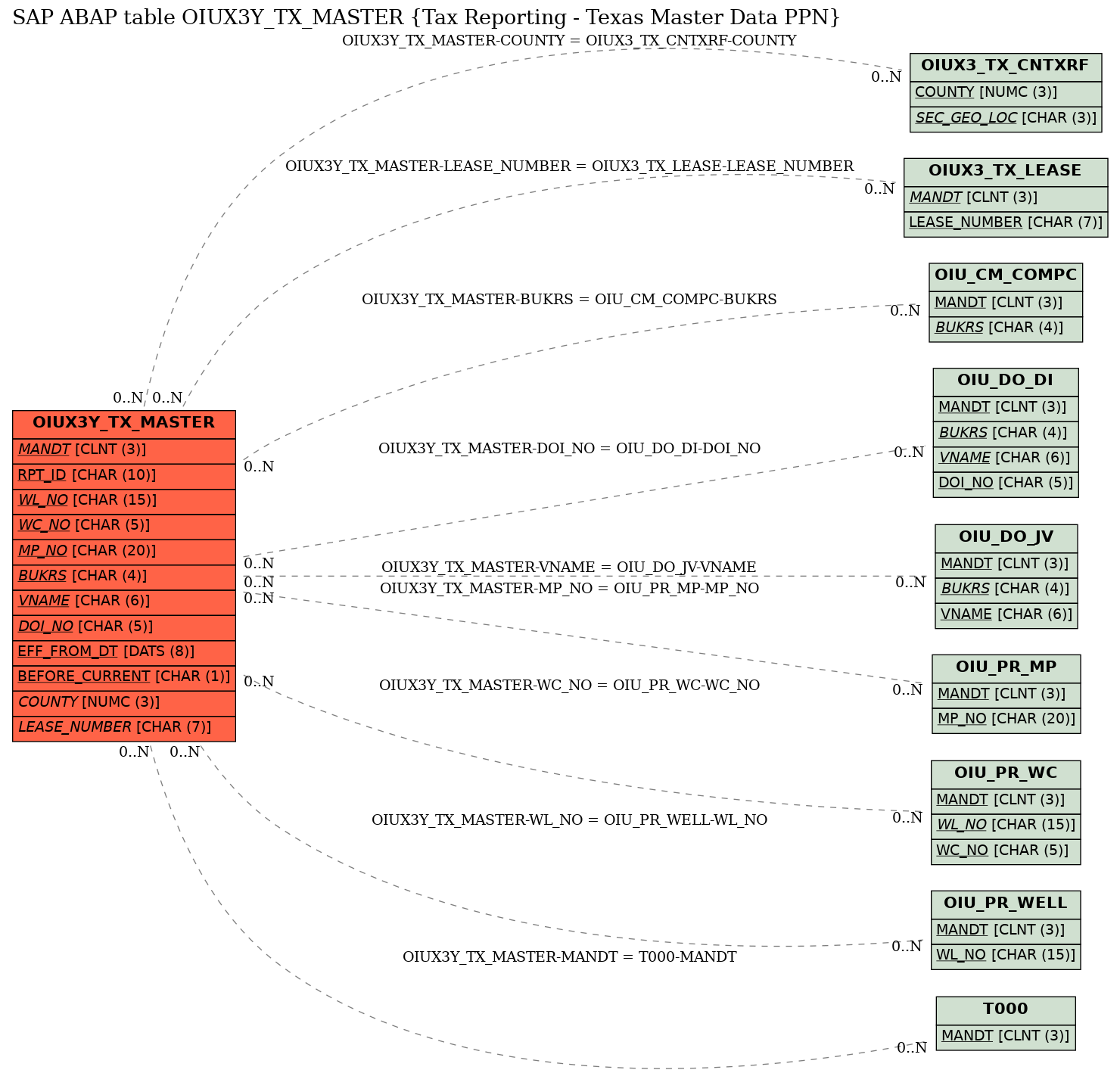
Task: Select WL_NO field in OIU_PR_WC
Action: click(1006, 826)
